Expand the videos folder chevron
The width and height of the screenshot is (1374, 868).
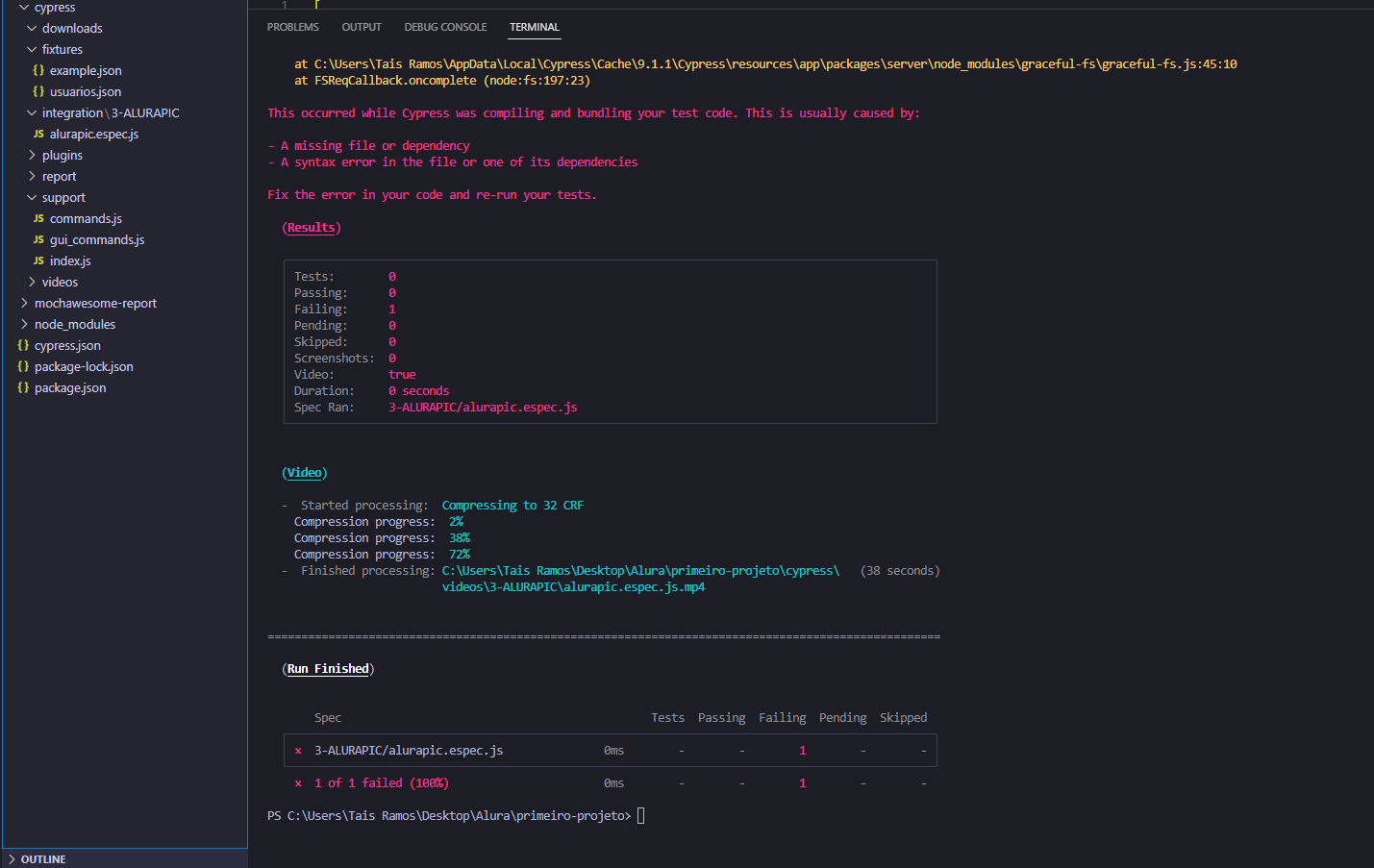pos(32,282)
